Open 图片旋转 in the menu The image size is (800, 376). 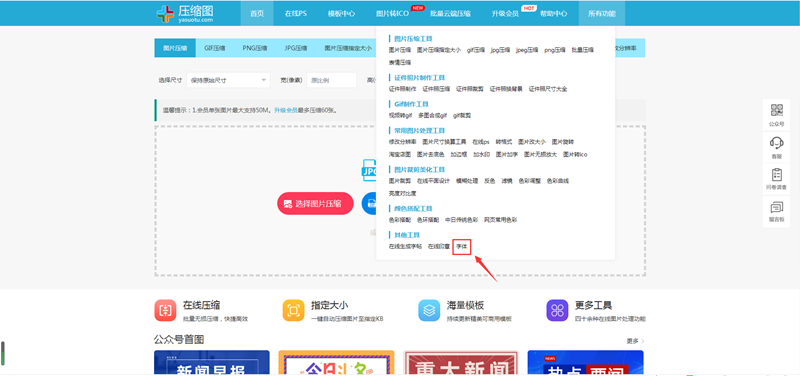563,141
